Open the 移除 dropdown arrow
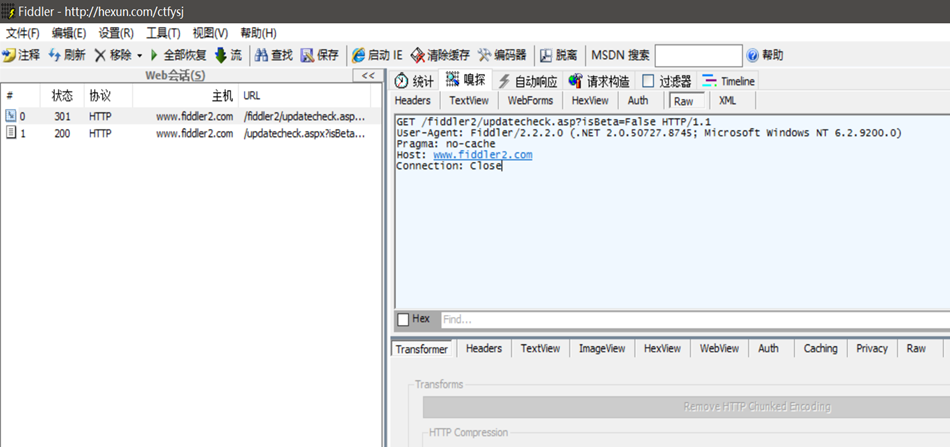Viewport: 950px width, 447px height. 139,56
